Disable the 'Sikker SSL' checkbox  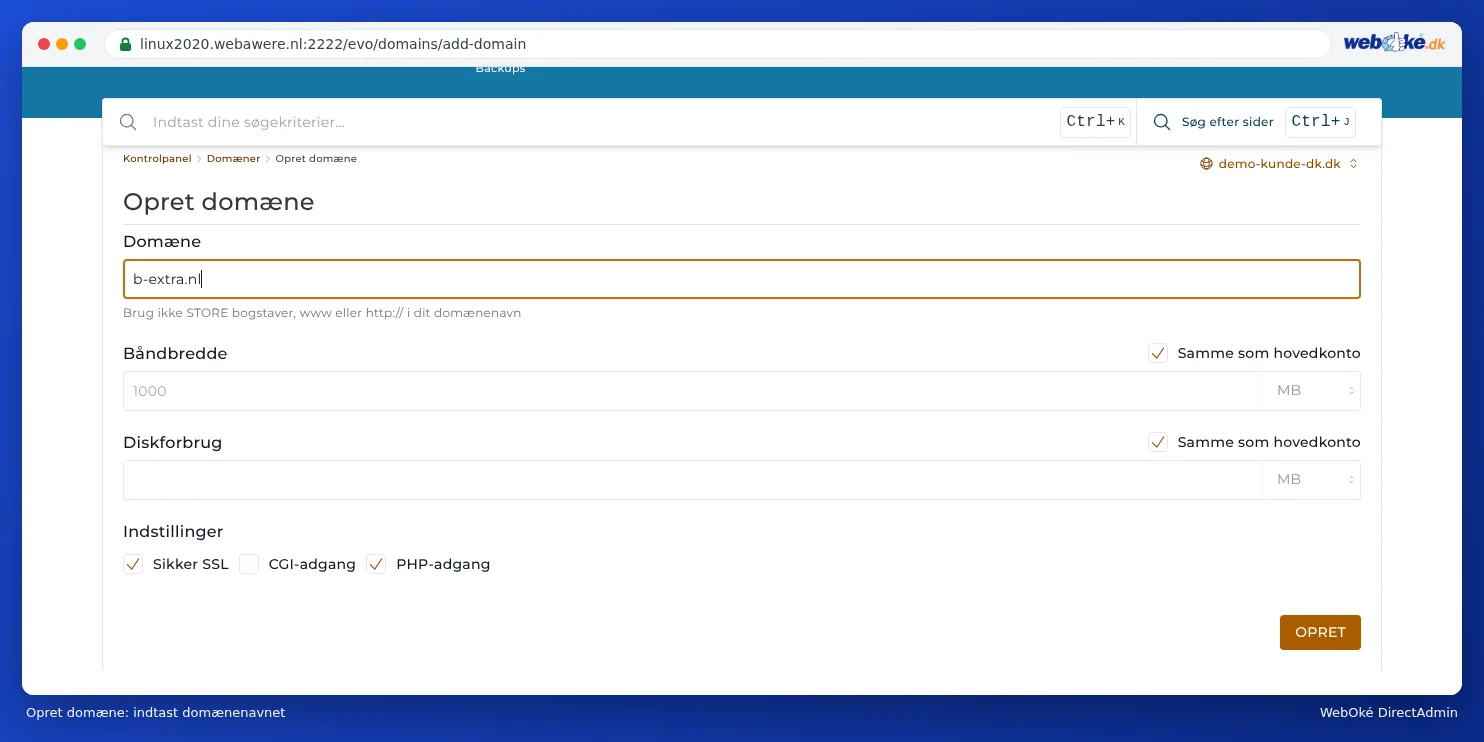click(133, 564)
